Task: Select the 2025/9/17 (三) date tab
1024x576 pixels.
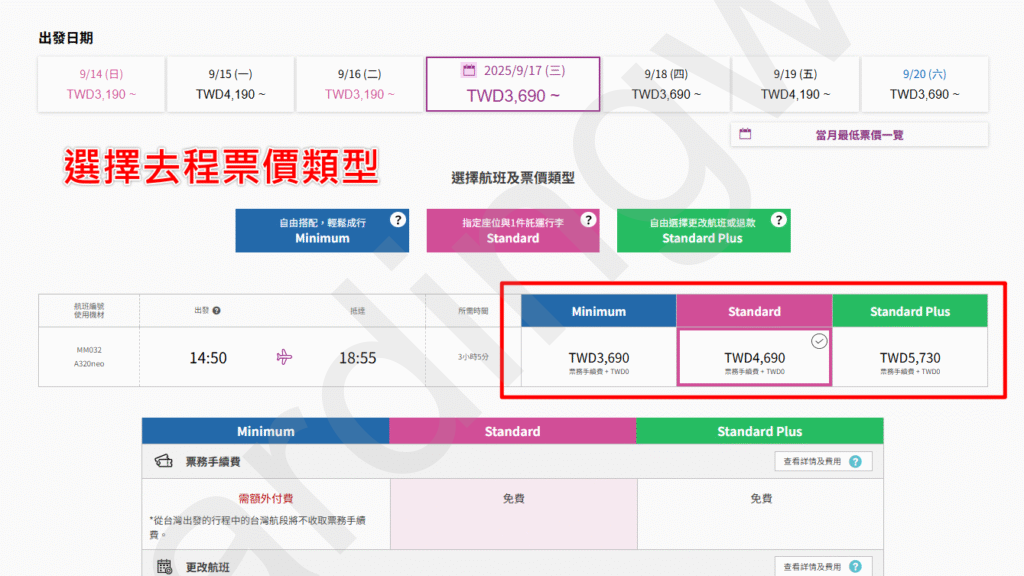Action: pyautogui.click(x=513, y=84)
